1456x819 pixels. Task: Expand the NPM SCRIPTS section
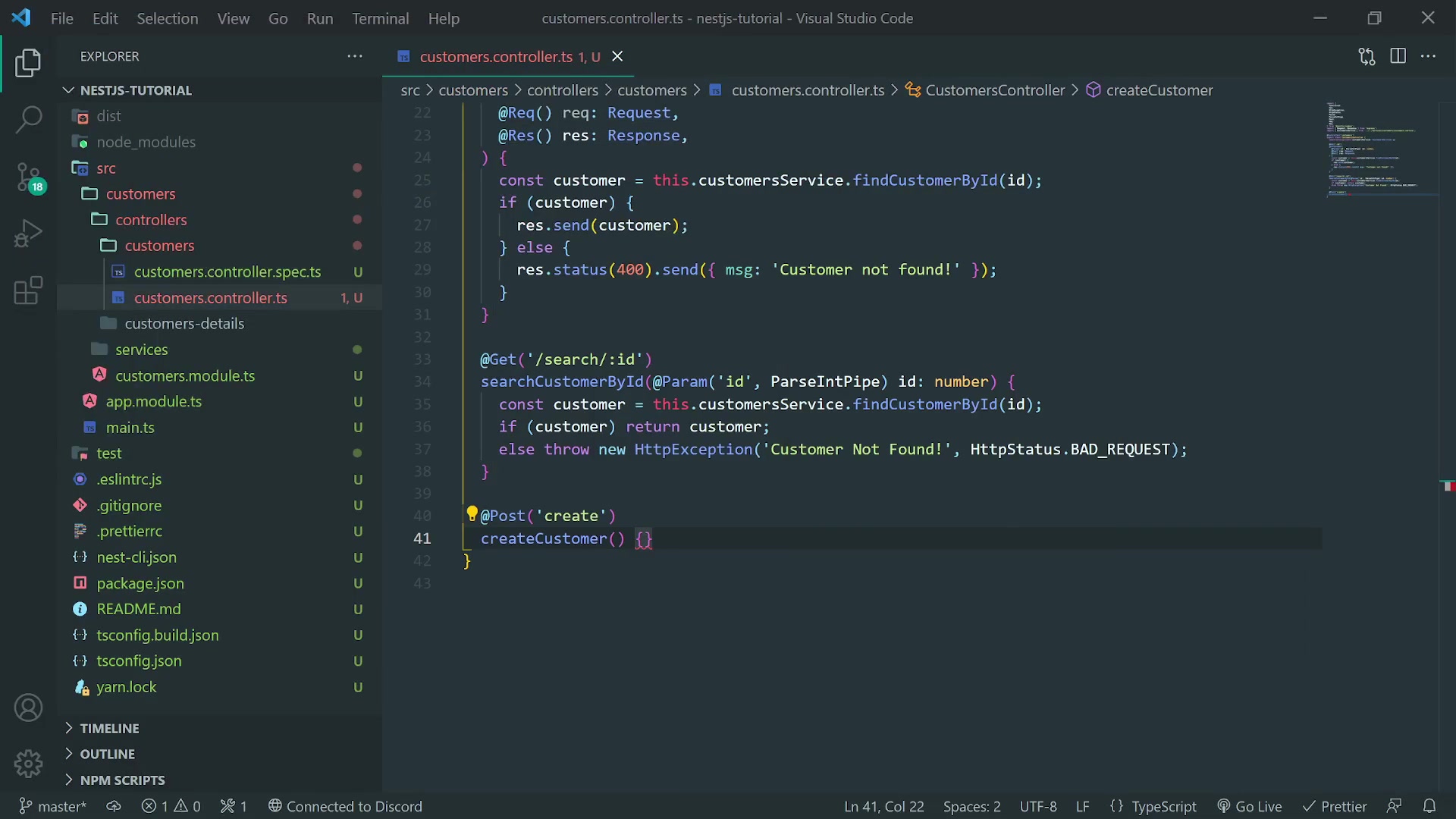coord(219,780)
